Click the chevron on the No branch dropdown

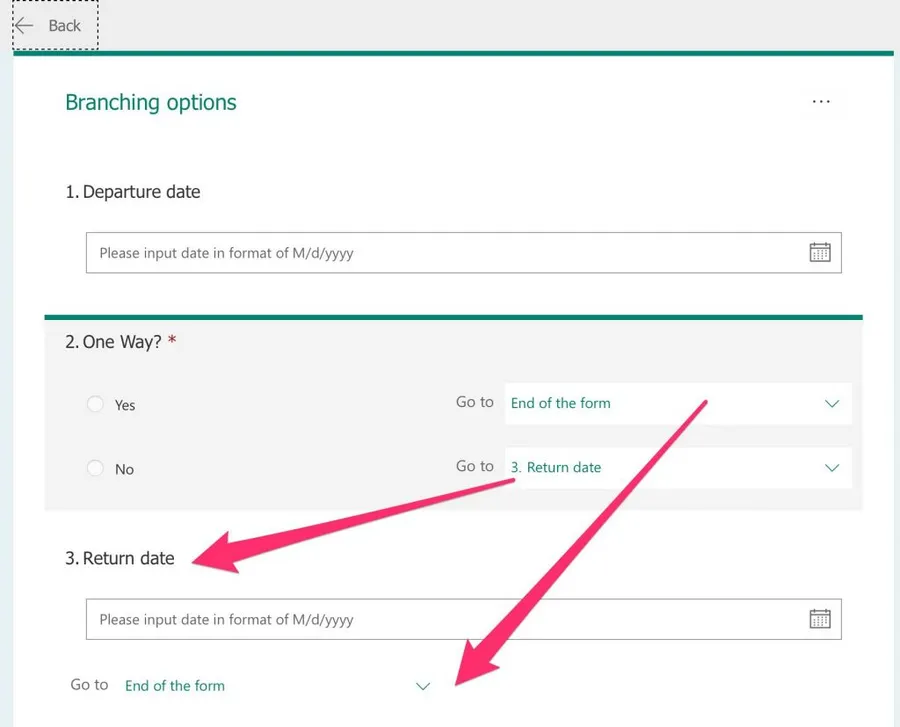coord(831,468)
